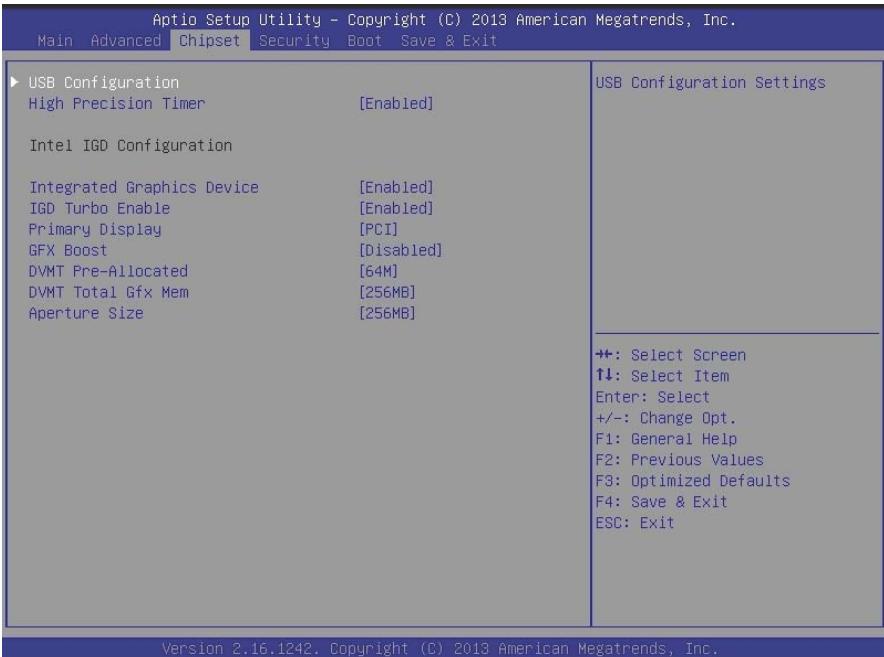Open the Primary Display PCI option list
This screenshot has height=657, width=884.
tap(378, 229)
